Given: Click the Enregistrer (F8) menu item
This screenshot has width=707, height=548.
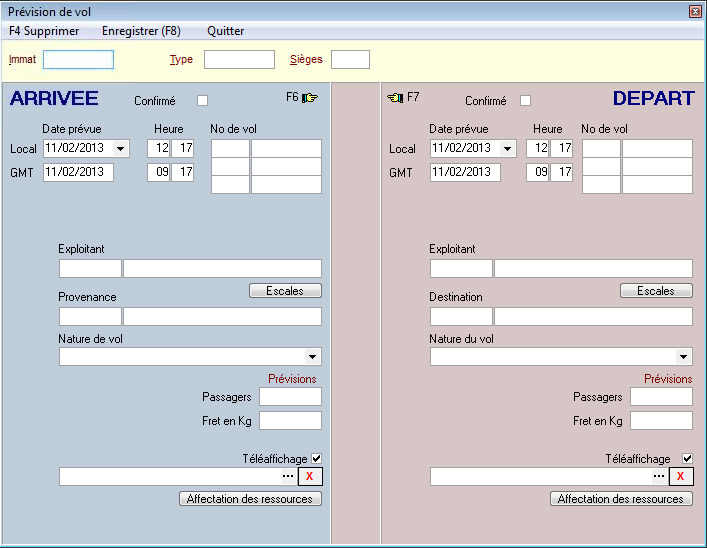Looking at the screenshot, I should point(141,31).
